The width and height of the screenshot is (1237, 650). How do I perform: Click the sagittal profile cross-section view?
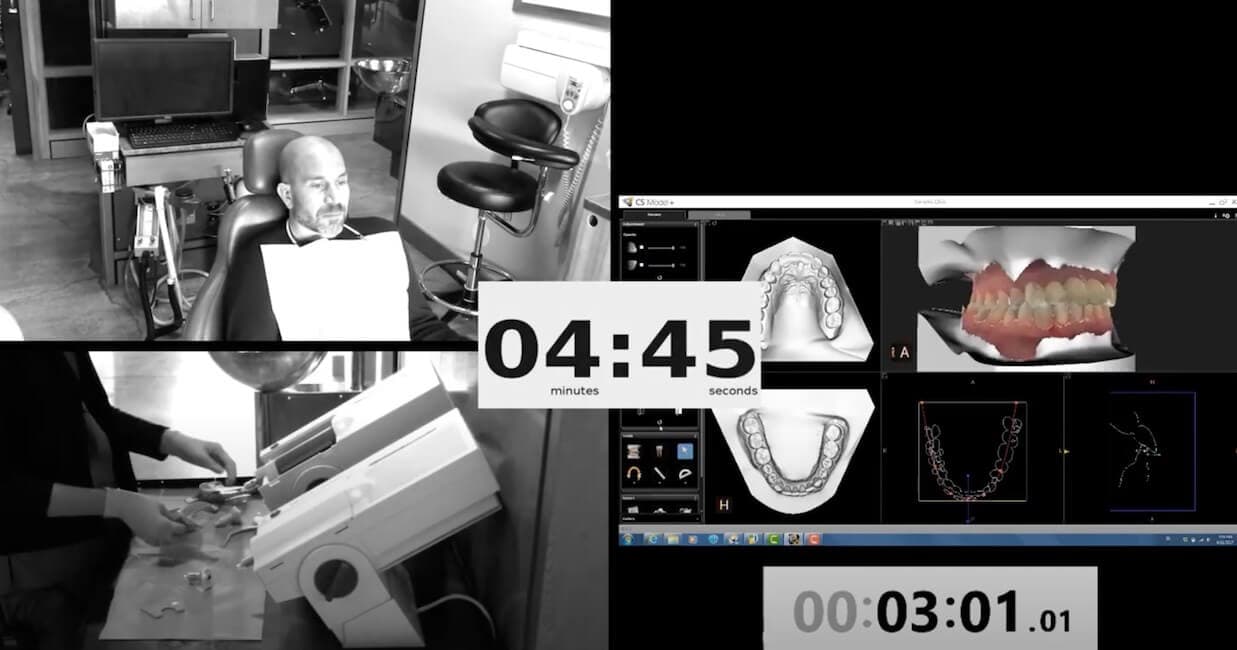coord(1152,451)
